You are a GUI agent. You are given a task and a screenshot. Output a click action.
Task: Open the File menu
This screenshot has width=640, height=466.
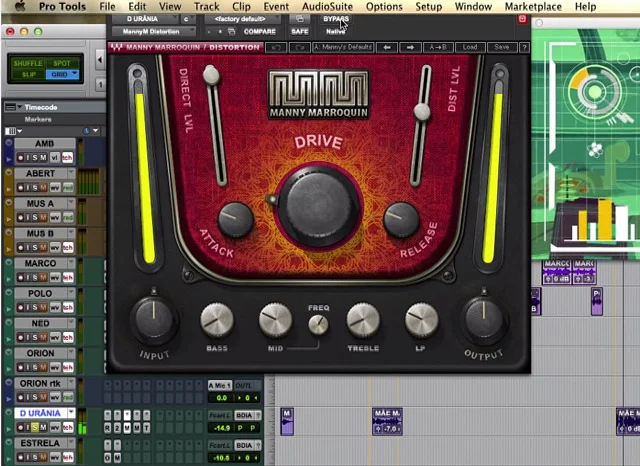(x=107, y=7)
